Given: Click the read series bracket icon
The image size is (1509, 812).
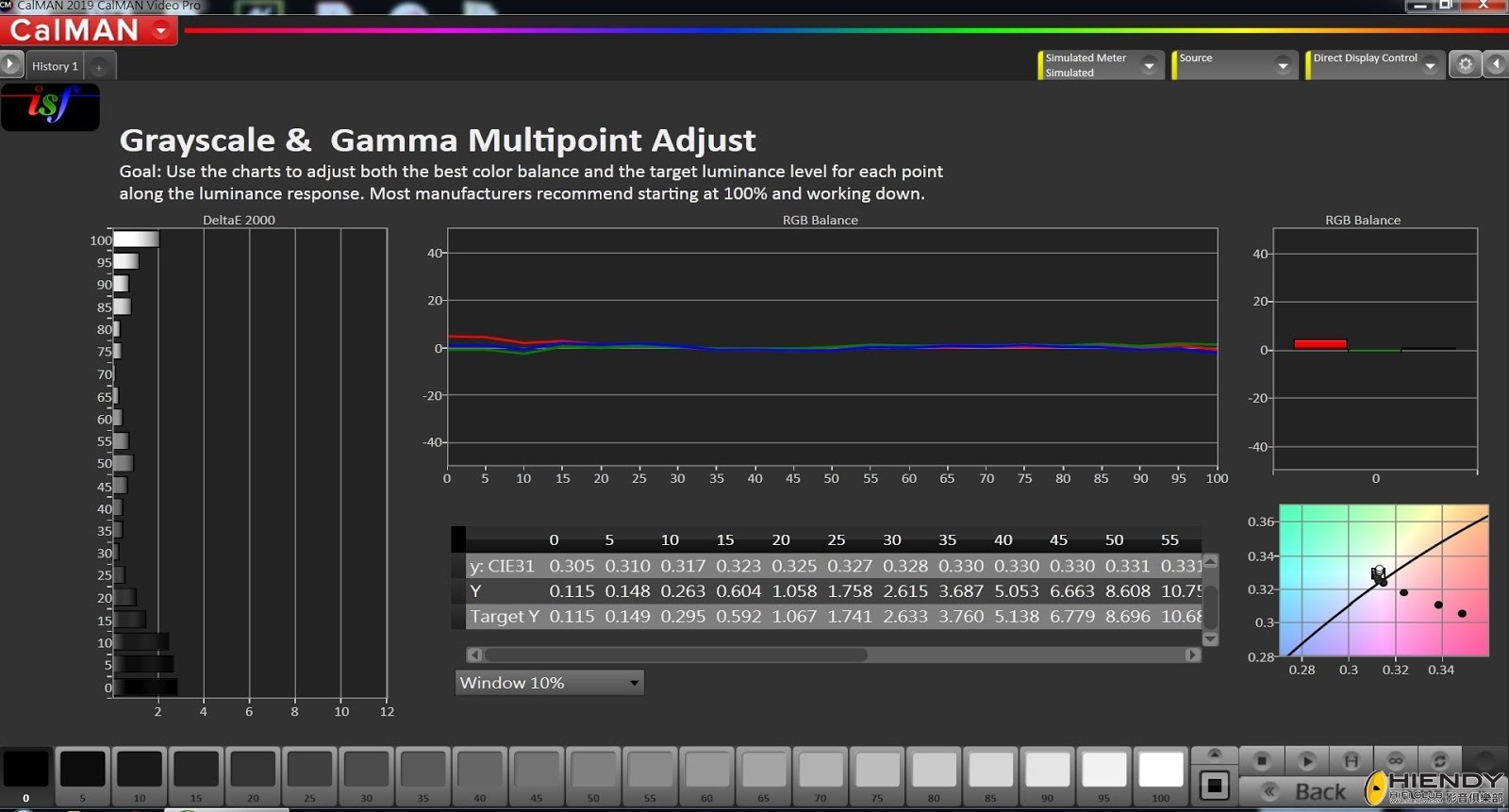Looking at the screenshot, I should 1351,760.
